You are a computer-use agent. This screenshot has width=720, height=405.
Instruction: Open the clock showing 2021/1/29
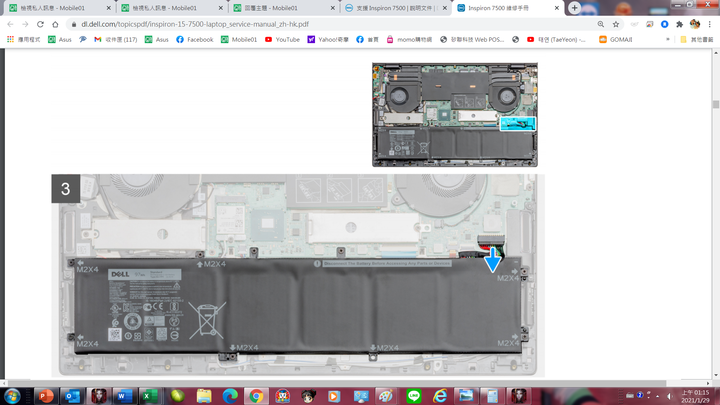(x=695, y=396)
